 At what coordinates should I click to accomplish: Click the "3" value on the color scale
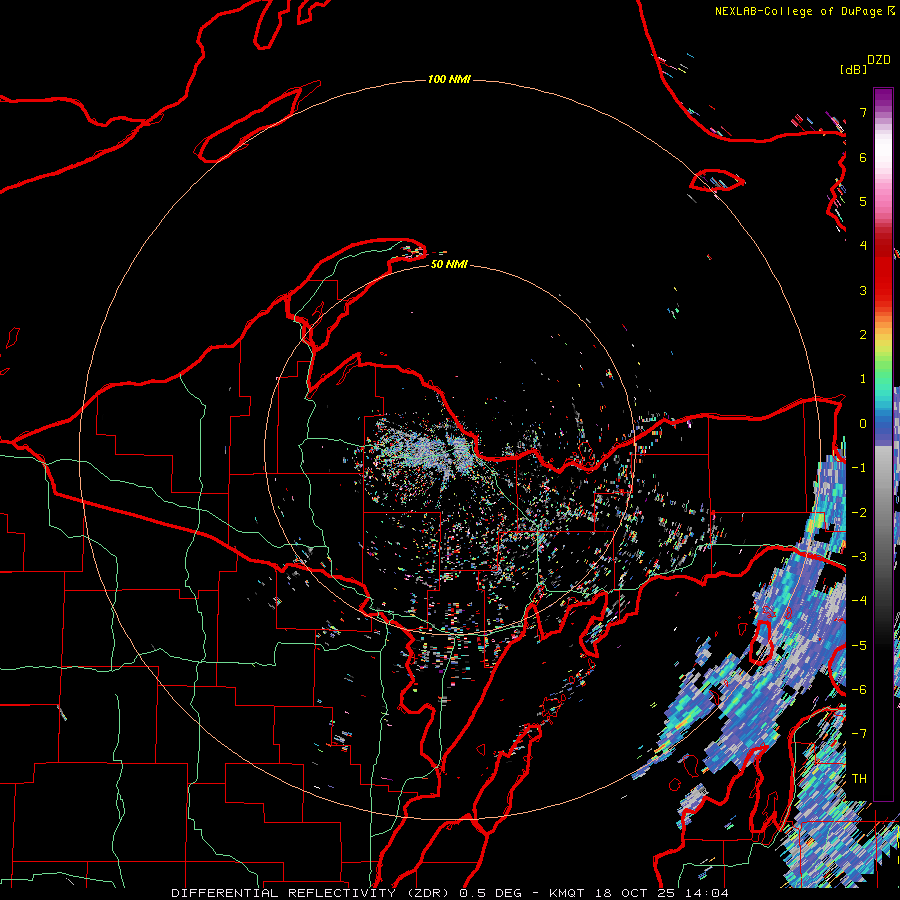pyautogui.click(x=863, y=290)
